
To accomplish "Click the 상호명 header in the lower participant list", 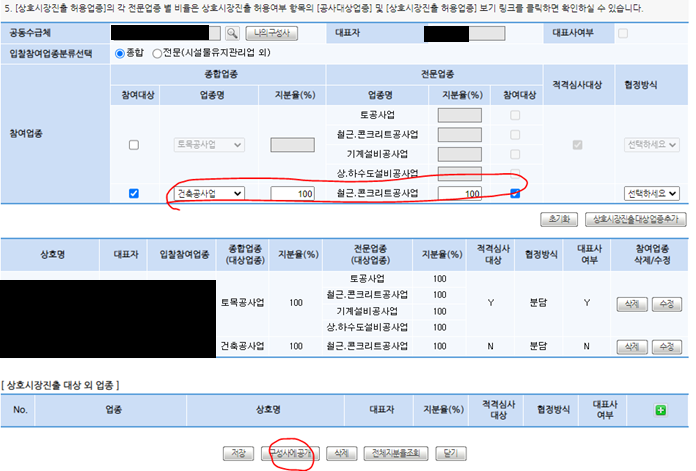I will 52,254.
